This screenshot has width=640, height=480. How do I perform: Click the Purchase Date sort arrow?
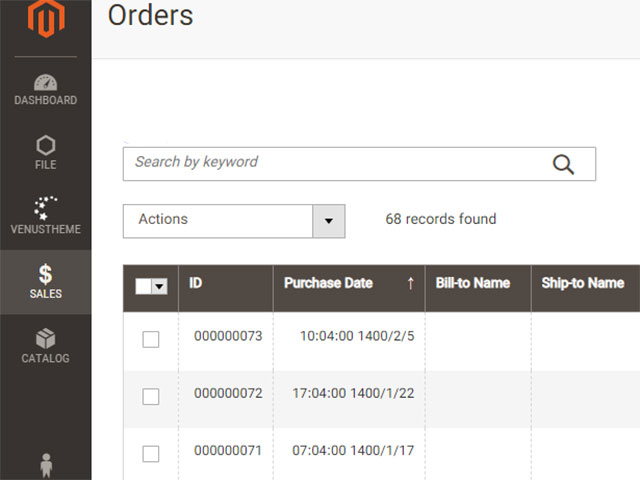pyautogui.click(x=411, y=283)
